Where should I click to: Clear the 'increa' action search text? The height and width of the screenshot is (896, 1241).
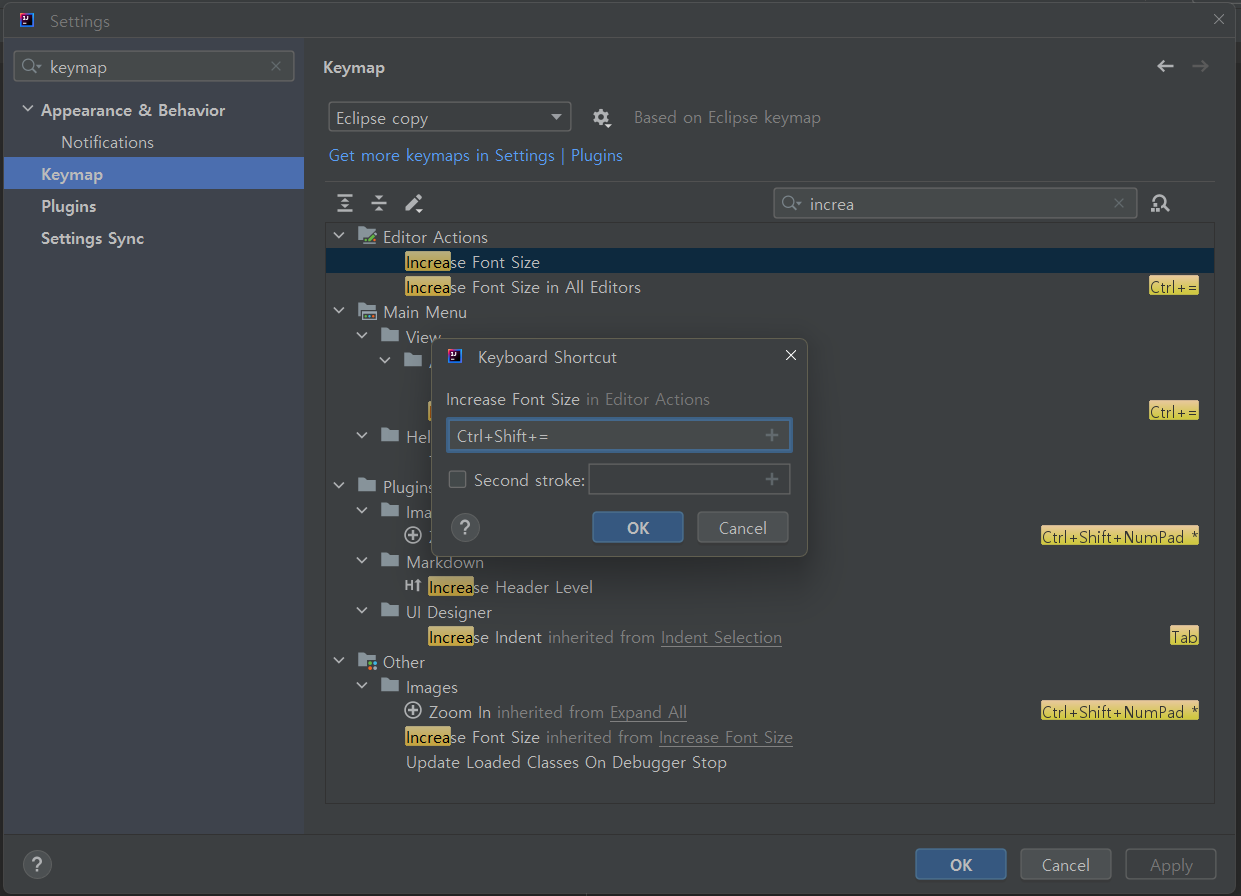pyautogui.click(x=1119, y=203)
